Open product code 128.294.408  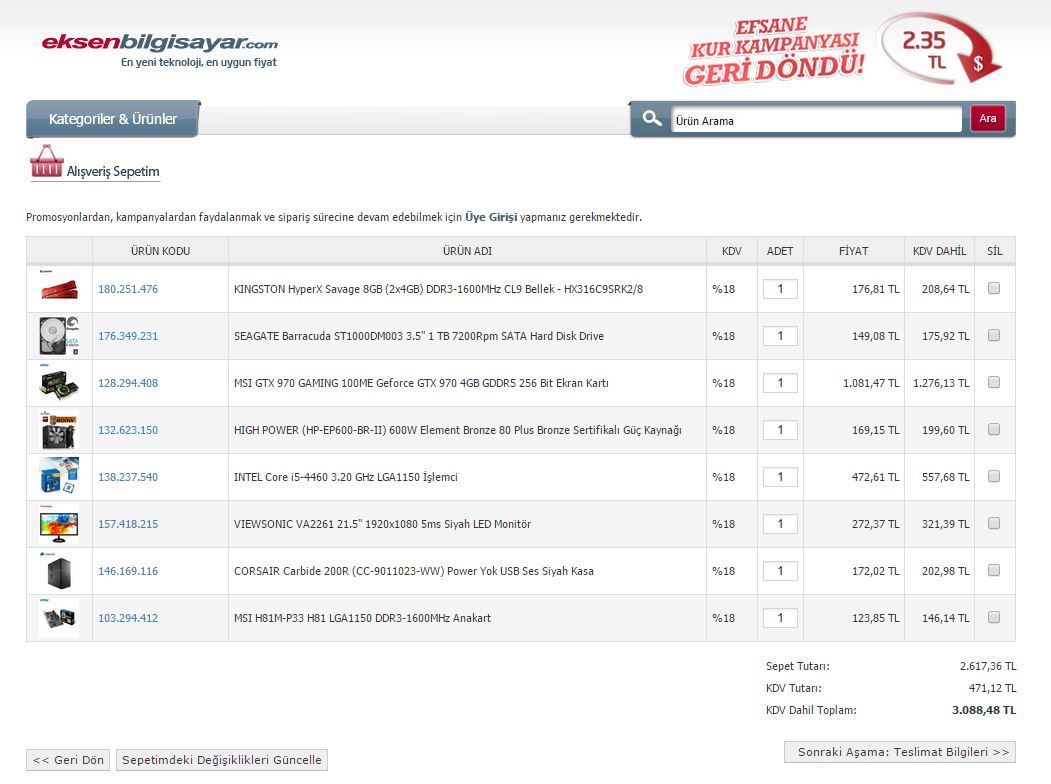tap(128, 383)
